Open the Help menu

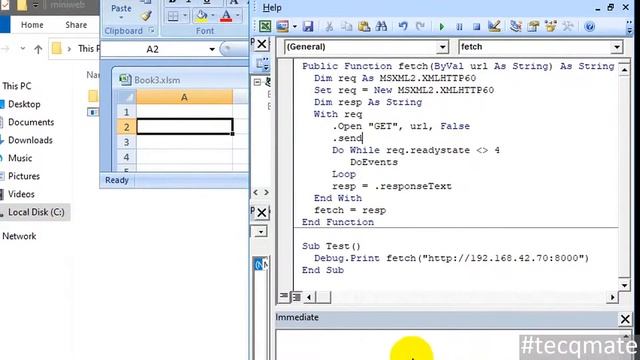[272, 8]
